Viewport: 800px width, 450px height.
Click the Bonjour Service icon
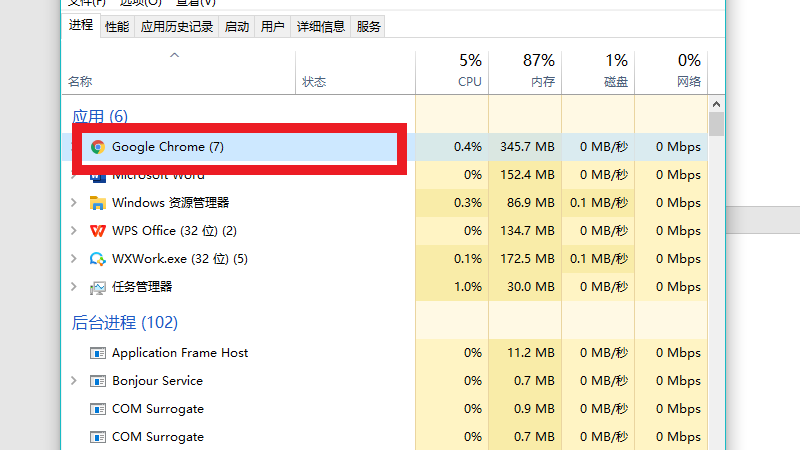98,381
